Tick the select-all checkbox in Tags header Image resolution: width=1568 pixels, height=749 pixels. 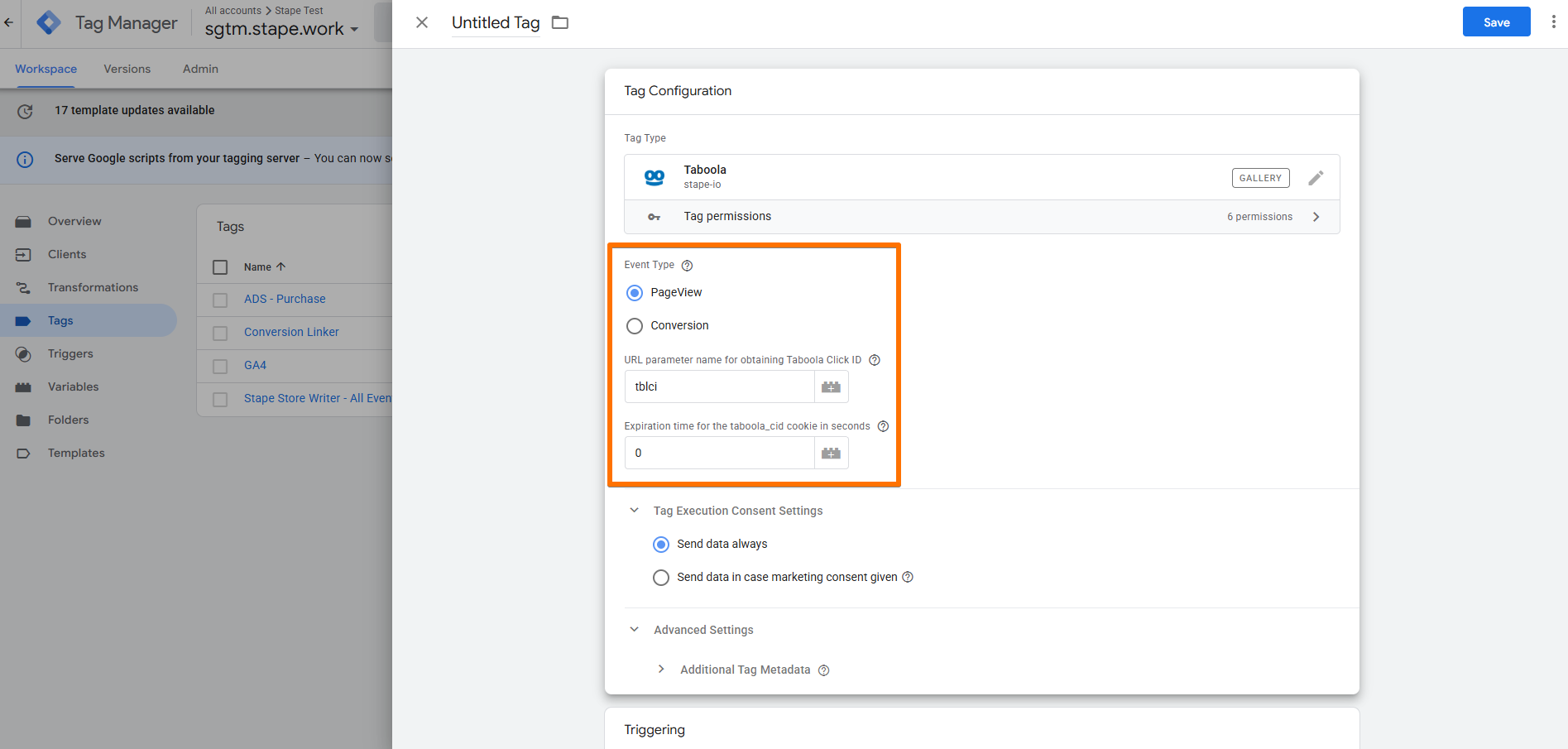point(220,267)
